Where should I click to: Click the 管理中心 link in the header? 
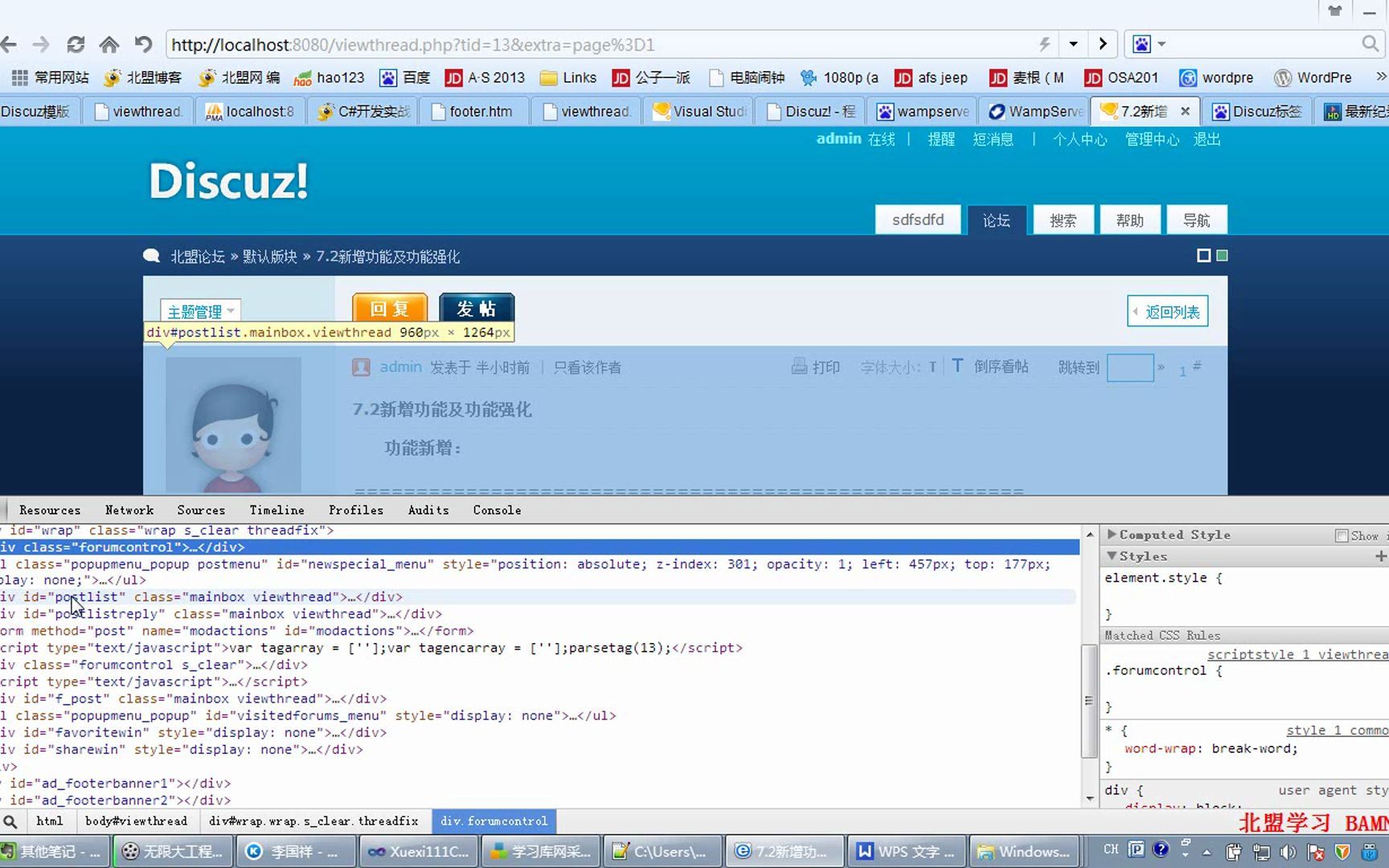[1152, 139]
